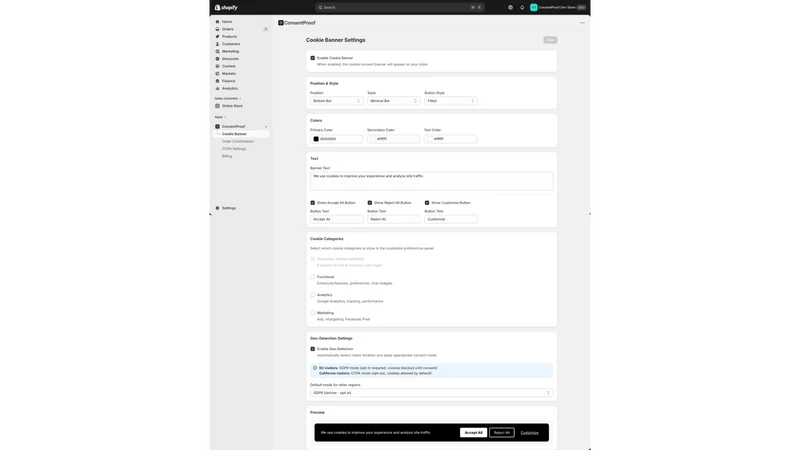Click the Accept All button text field
The image size is (800, 450).
click(337, 219)
